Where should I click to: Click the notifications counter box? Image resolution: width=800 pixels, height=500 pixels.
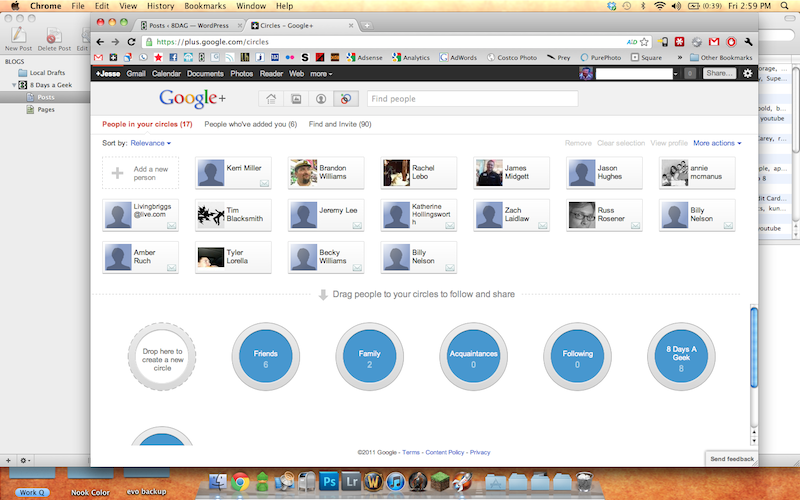690,73
